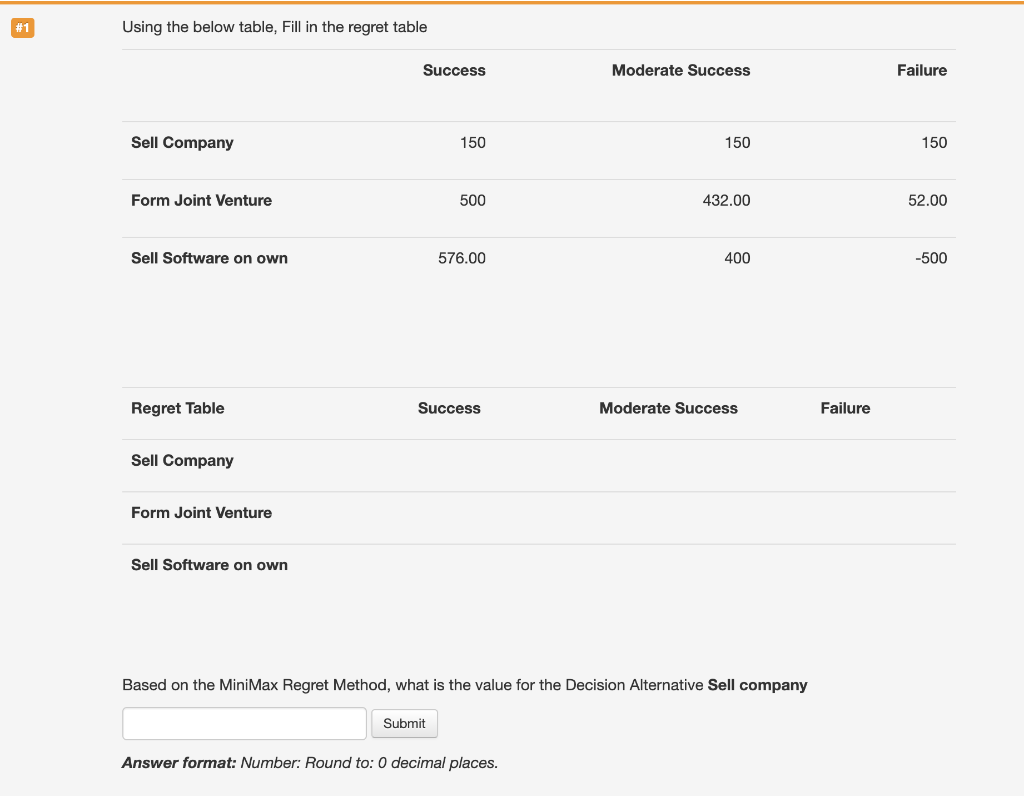
Task: Click the orange #1 question badge
Action: (x=22, y=28)
